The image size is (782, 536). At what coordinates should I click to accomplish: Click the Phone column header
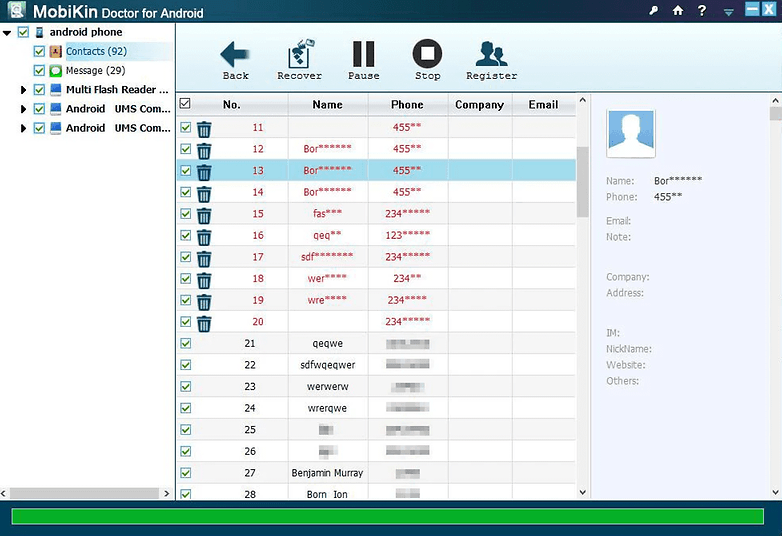pyautogui.click(x=407, y=105)
